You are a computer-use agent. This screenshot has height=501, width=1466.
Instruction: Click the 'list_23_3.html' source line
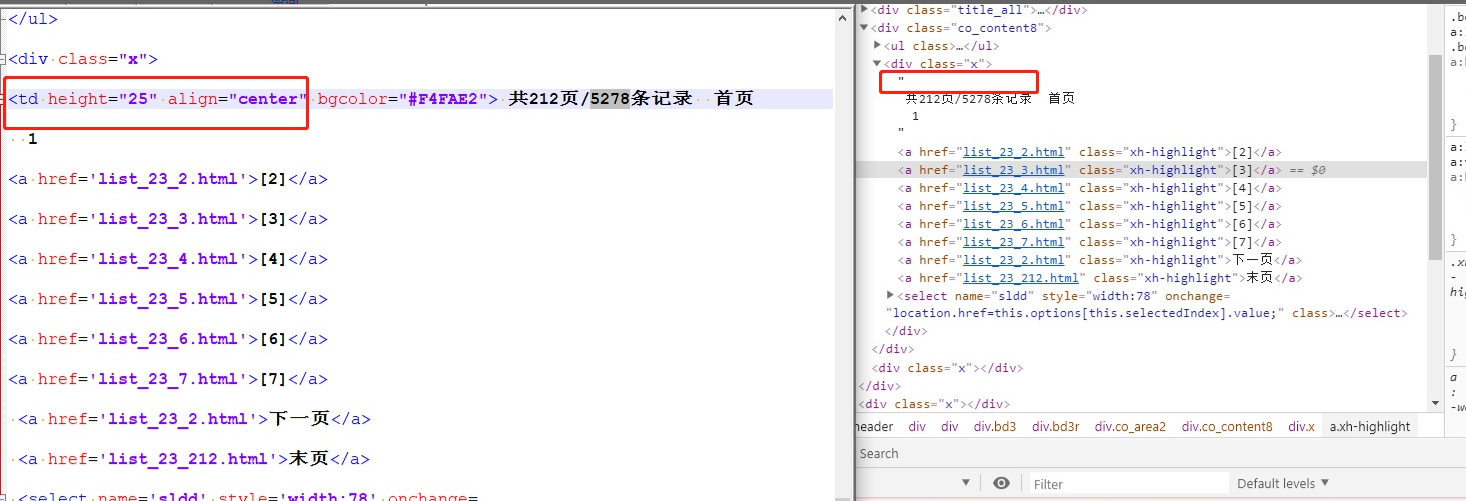pos(168,219)
